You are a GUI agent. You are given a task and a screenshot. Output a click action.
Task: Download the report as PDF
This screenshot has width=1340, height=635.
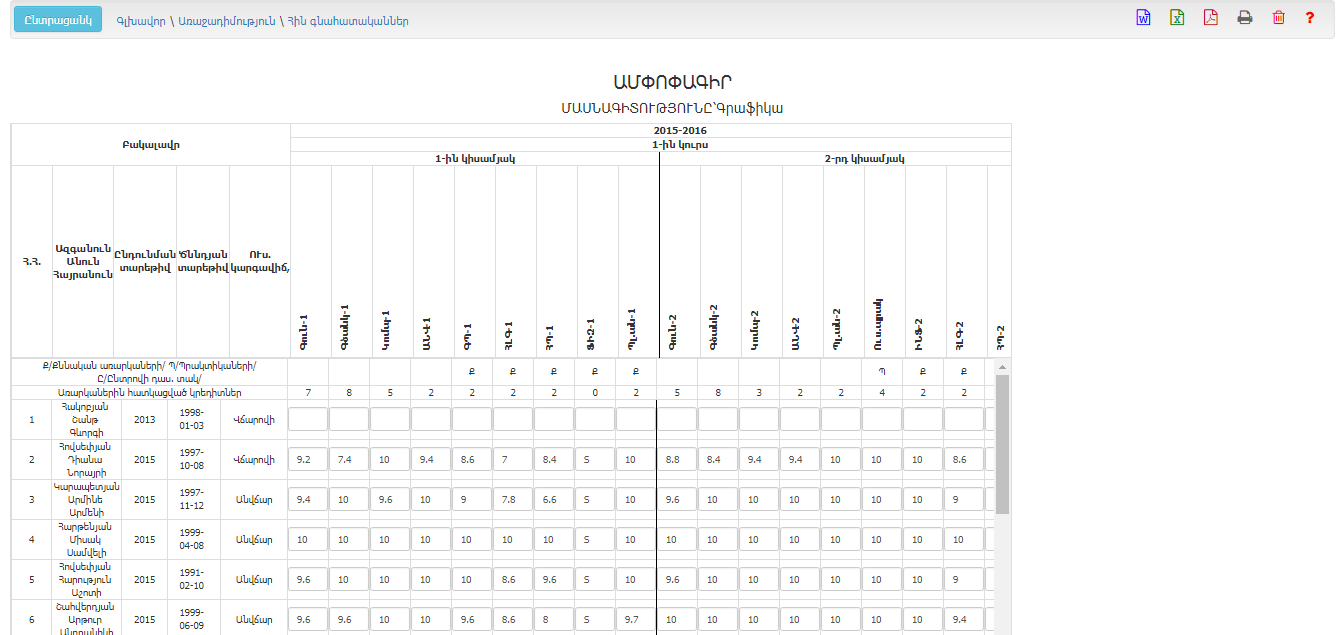[x=1211, y=18]
